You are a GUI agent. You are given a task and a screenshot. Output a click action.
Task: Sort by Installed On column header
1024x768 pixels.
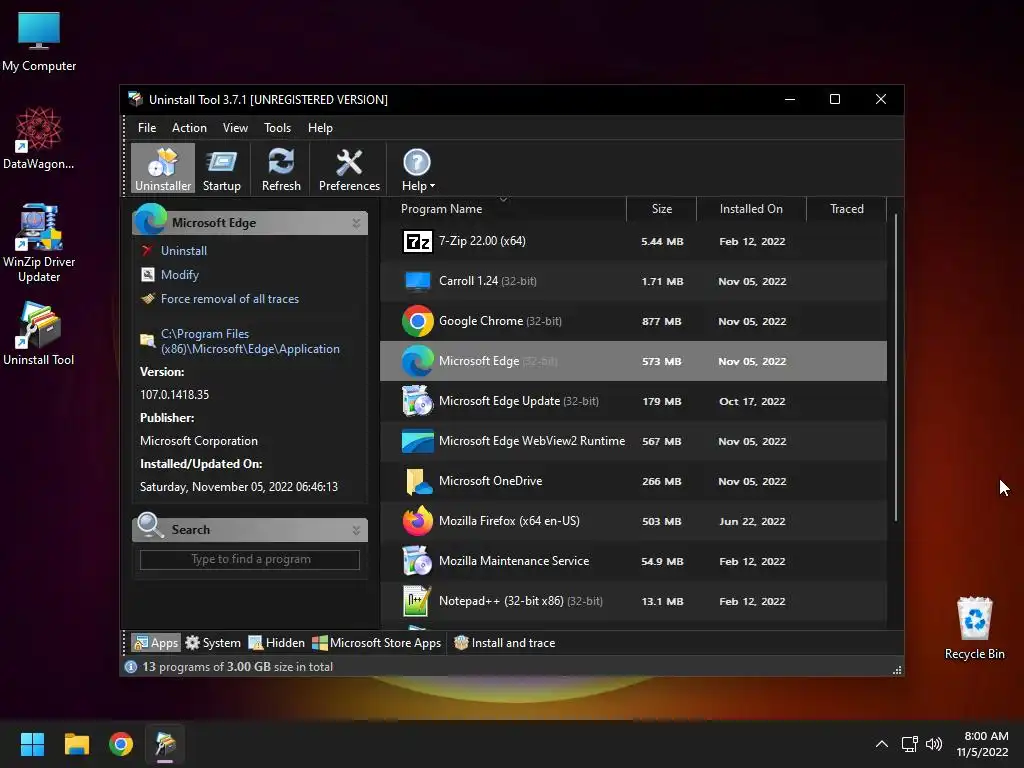click(751, 209)
